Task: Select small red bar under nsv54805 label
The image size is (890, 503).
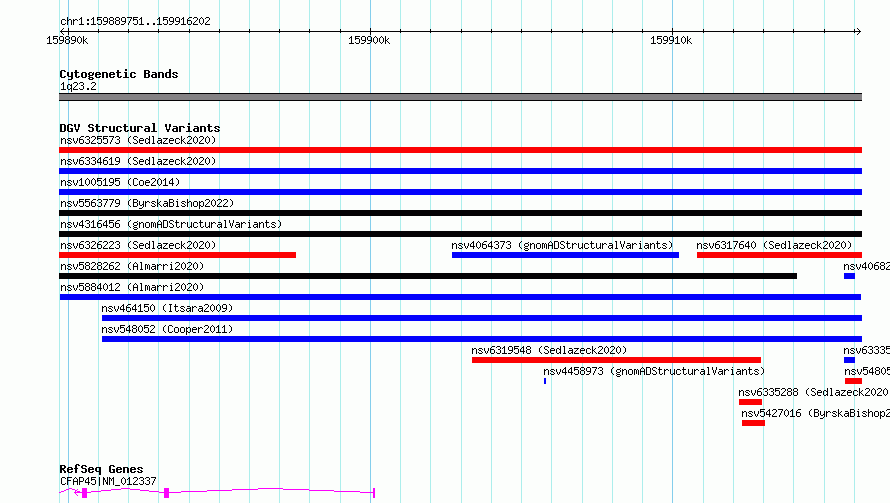Action: click(853, 381)
